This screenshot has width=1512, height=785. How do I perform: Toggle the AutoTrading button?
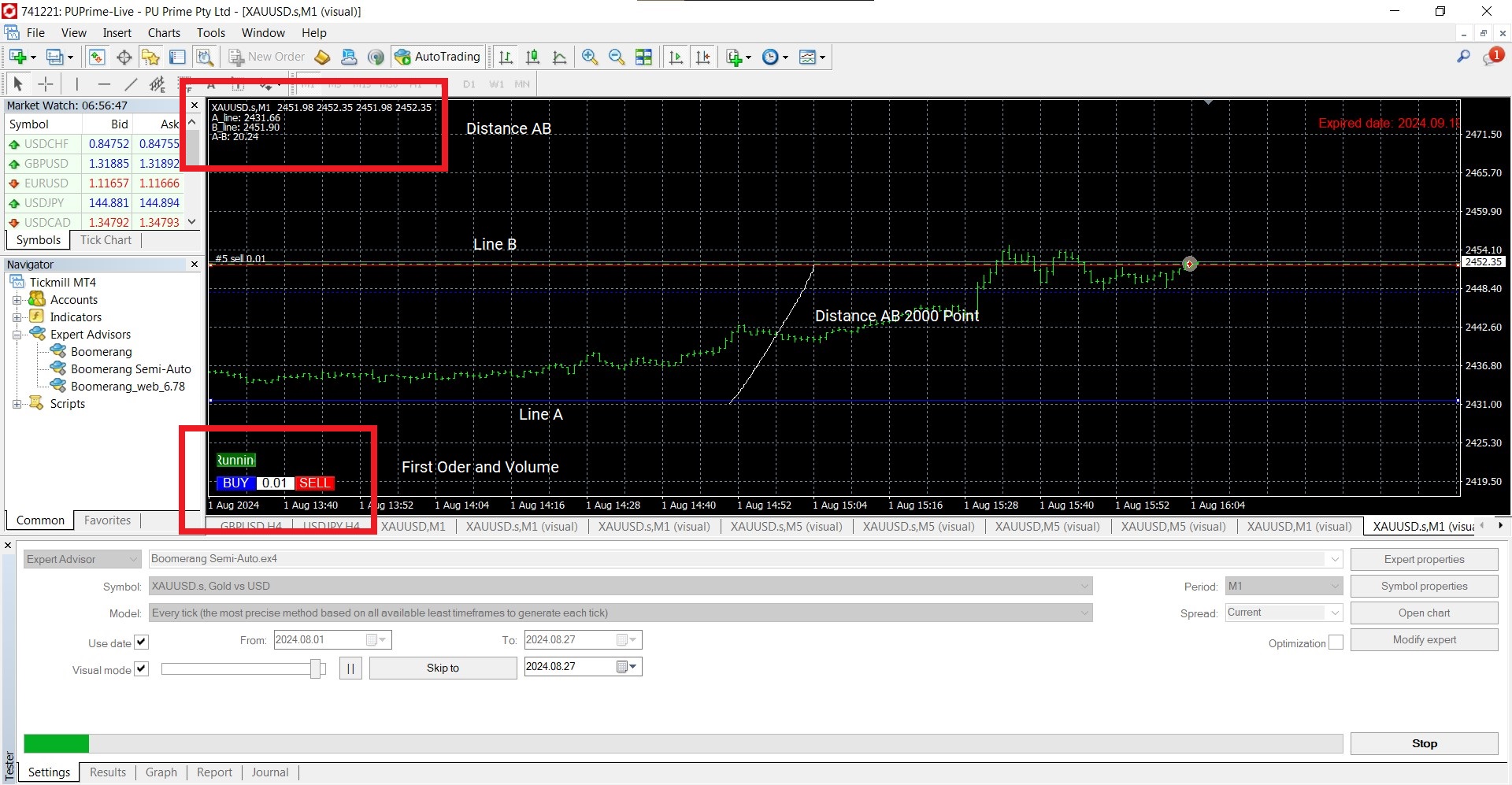point(438,57)
